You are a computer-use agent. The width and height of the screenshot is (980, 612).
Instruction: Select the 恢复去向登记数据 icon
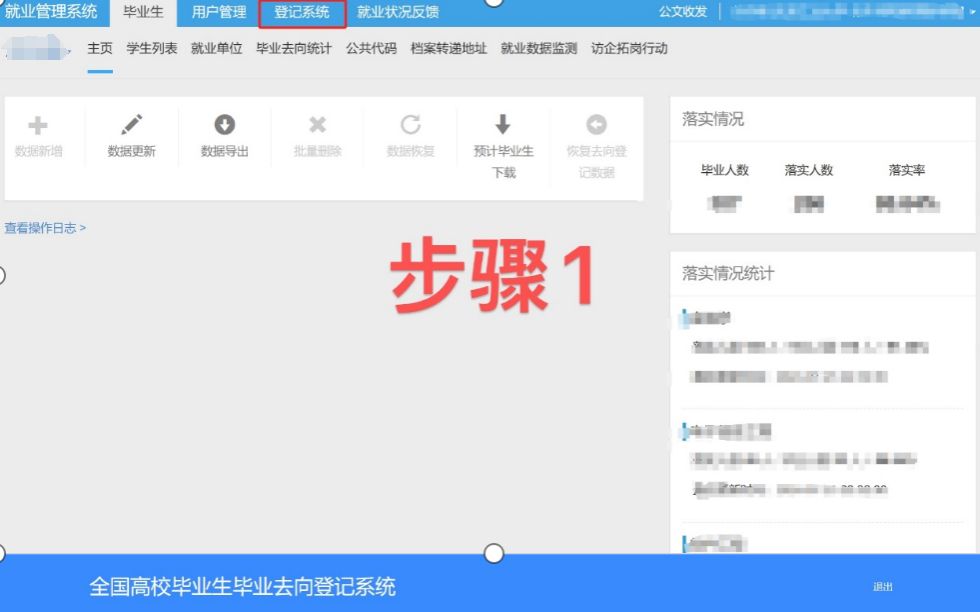click(x=596, y=128)
